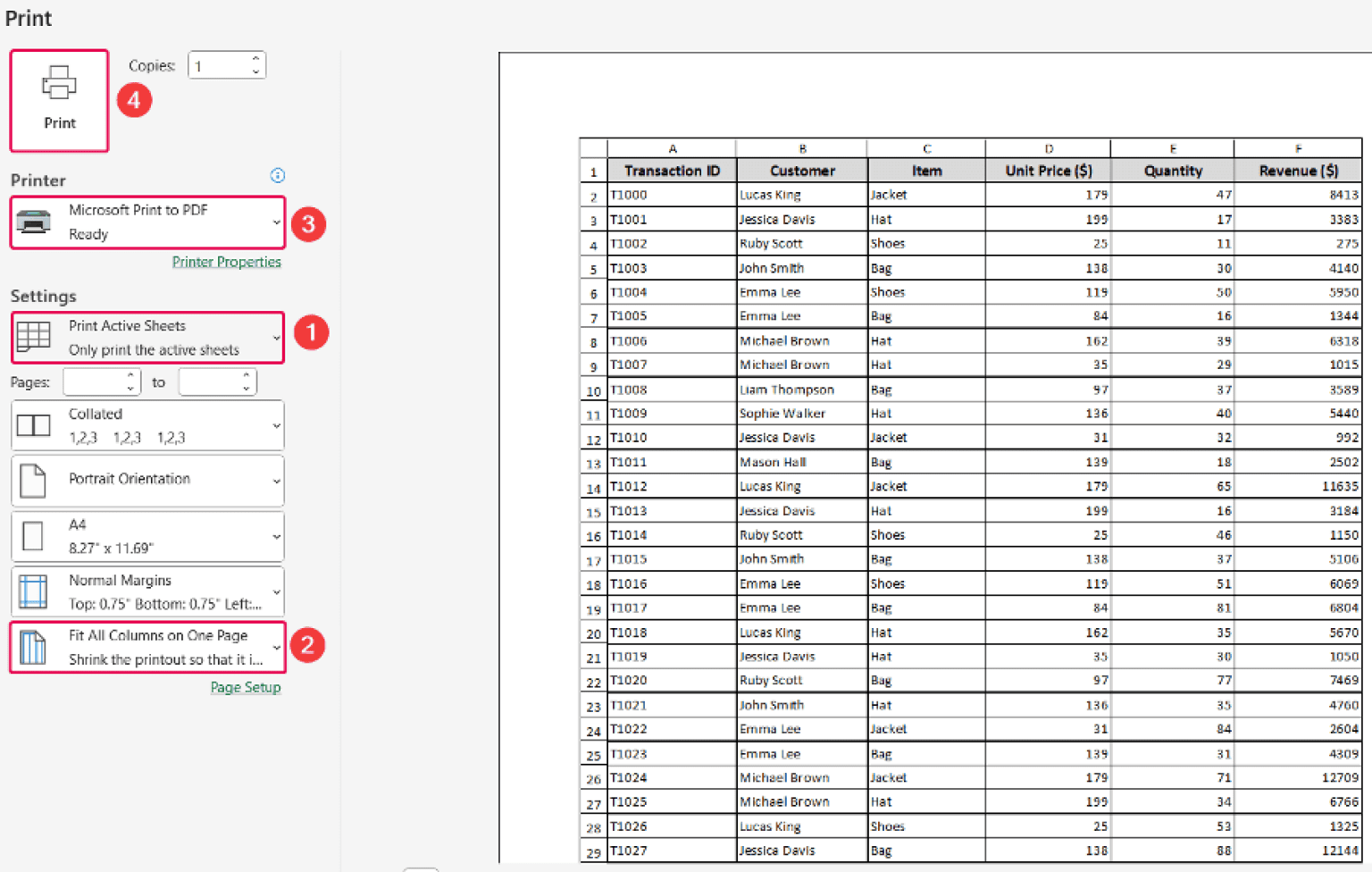
Task: Open the scaling options dropdown
Action: point(275,646)
